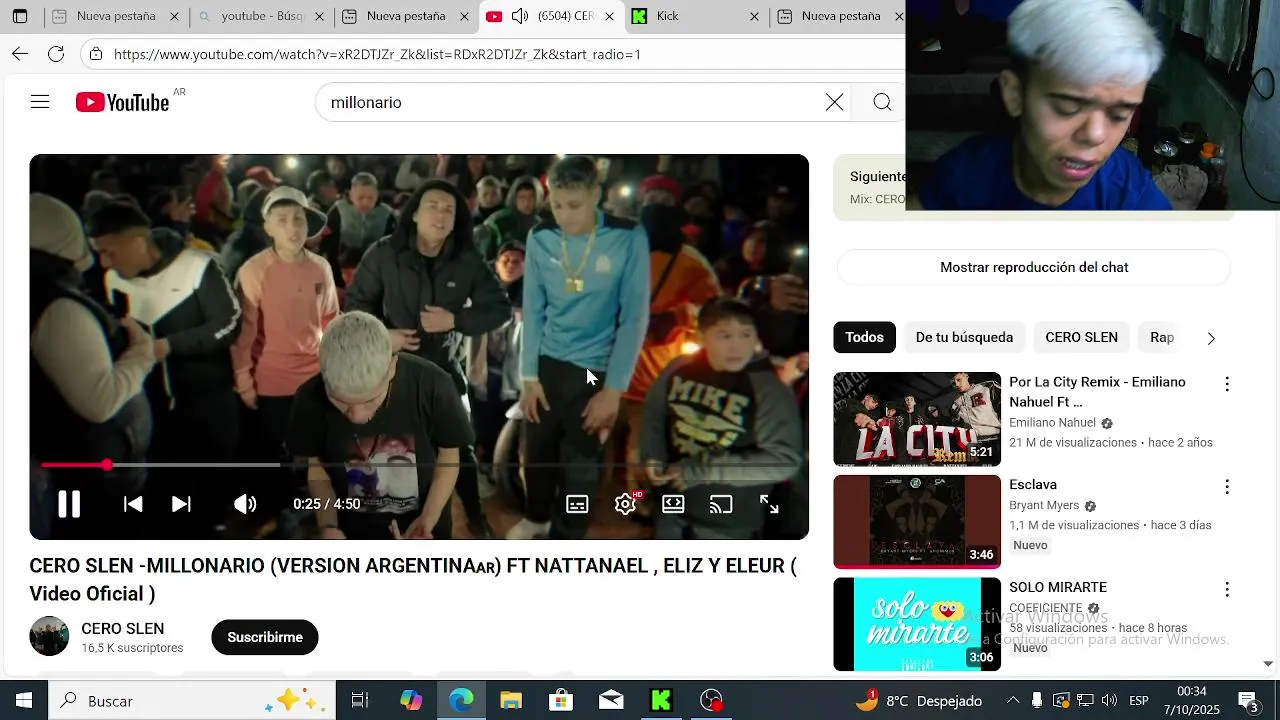Open Bryant Myers channel name
The height and width of the screenshot is (720, 1280).
tap(1044, 505)
